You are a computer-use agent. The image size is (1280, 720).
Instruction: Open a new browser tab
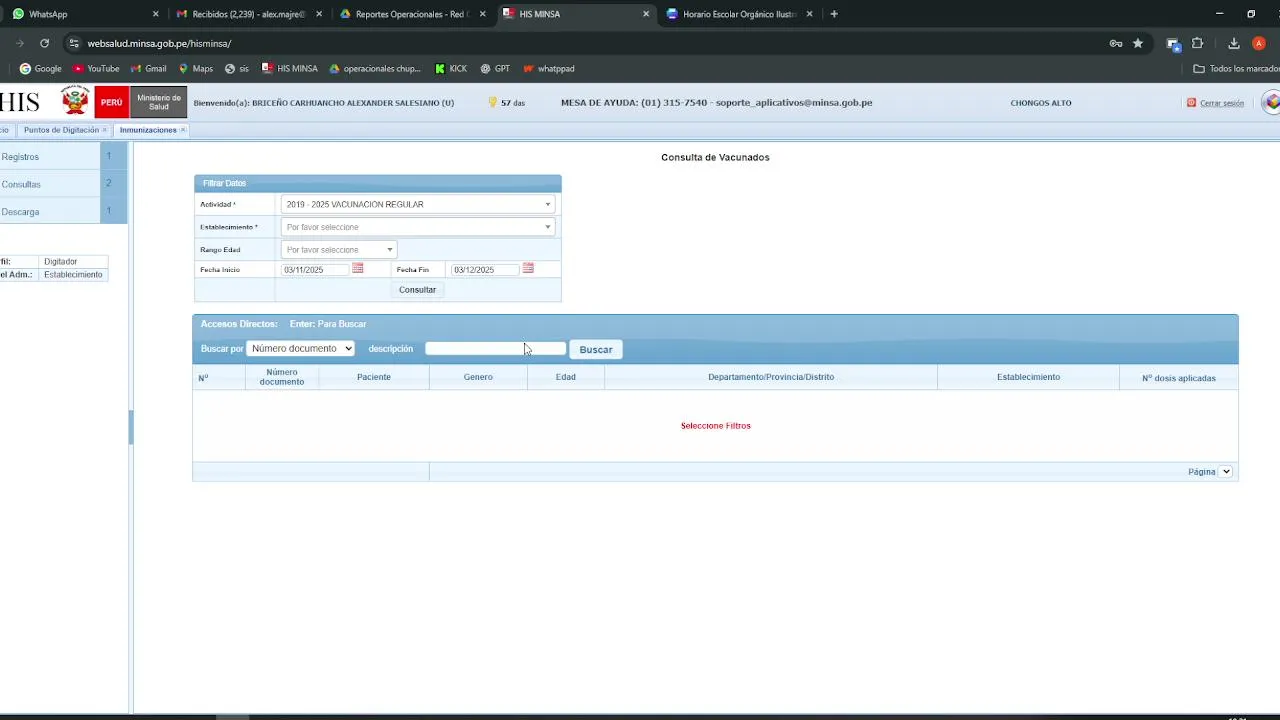(834, 14)
